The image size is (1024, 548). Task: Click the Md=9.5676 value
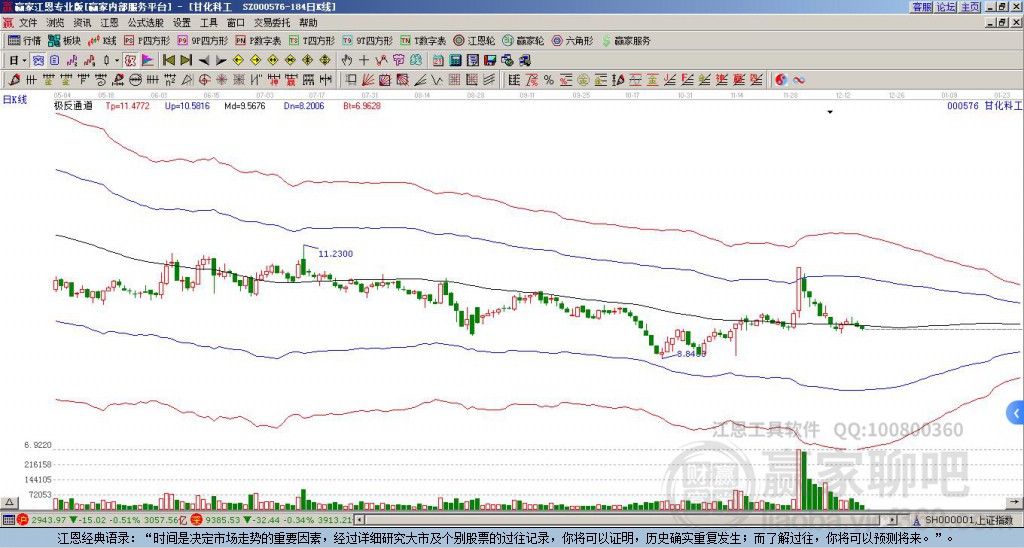point(245,105)
